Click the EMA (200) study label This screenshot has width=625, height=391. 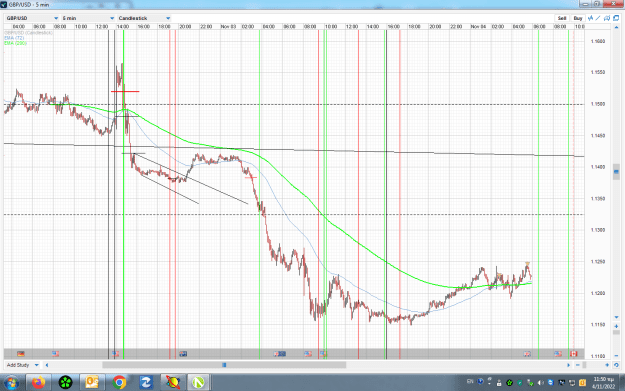click(x=15, y=43)
